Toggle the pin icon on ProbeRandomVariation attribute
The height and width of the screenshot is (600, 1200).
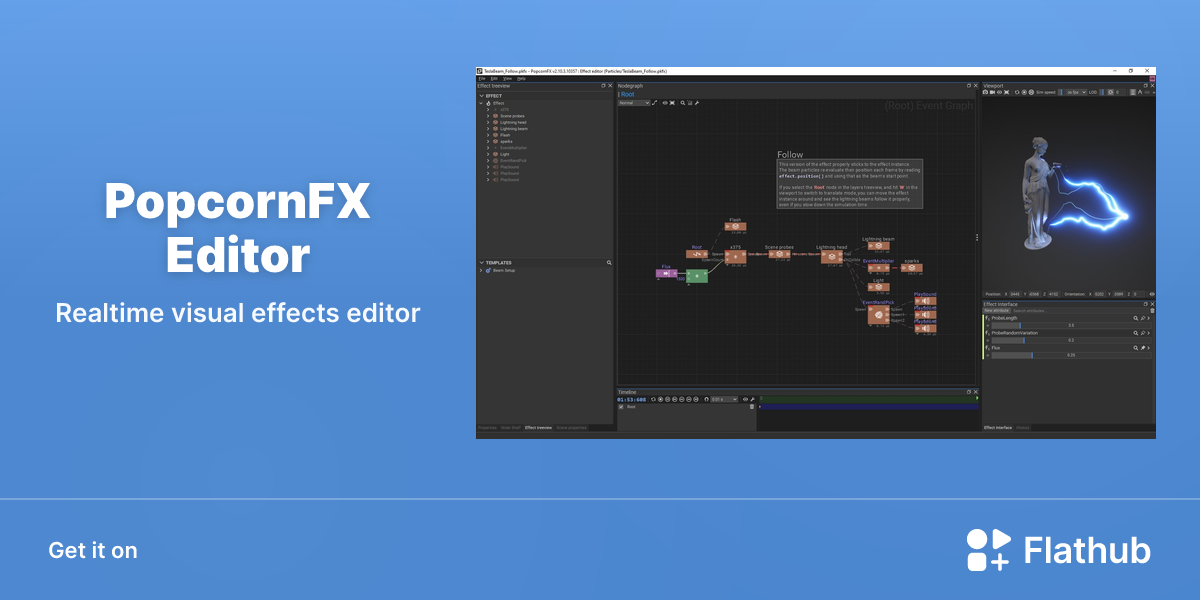1143,333
